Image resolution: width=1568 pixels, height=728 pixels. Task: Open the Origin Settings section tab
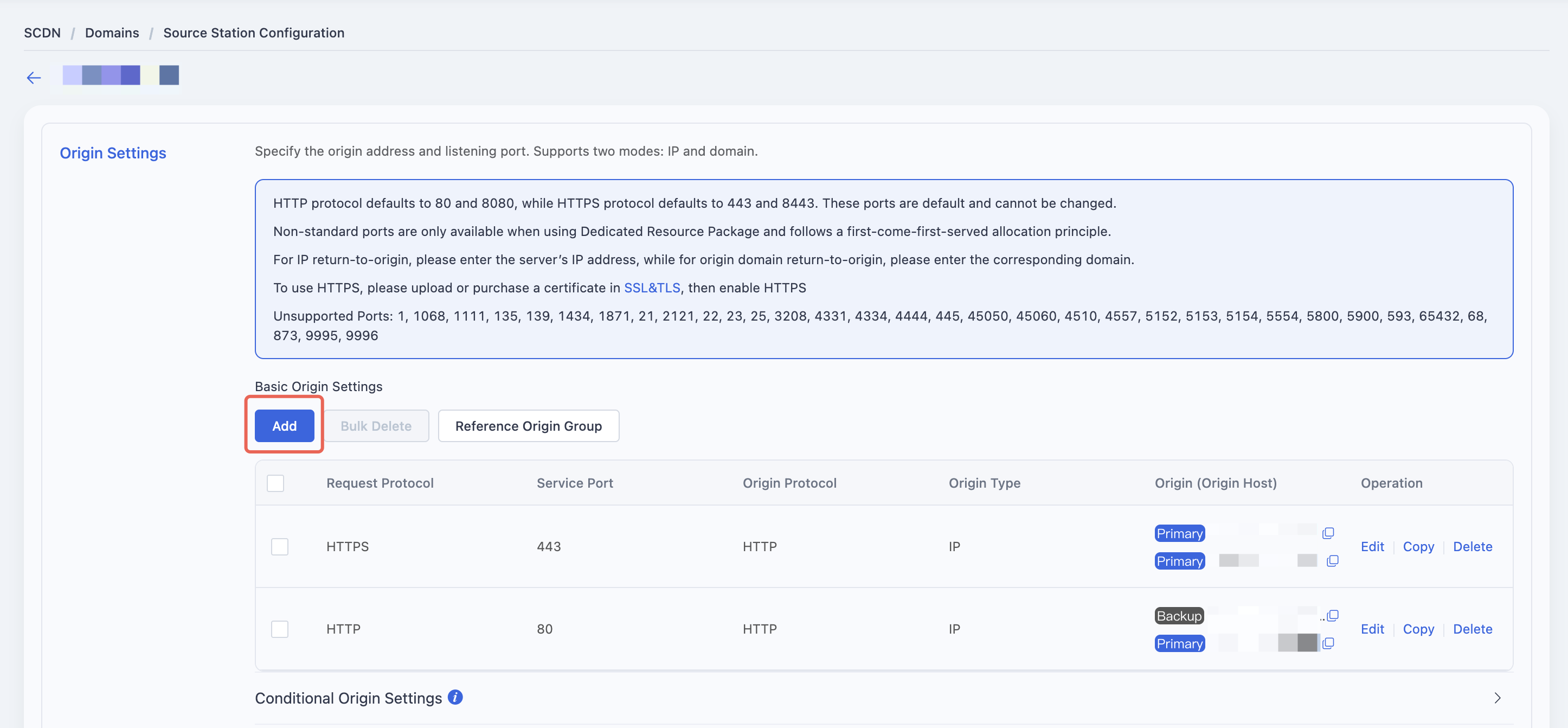(113, 153)
